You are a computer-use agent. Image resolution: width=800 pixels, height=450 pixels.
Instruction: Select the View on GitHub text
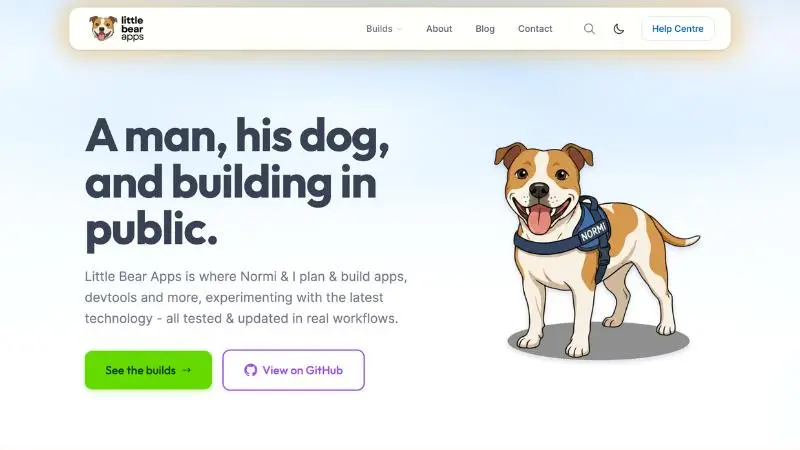[303, 370]
